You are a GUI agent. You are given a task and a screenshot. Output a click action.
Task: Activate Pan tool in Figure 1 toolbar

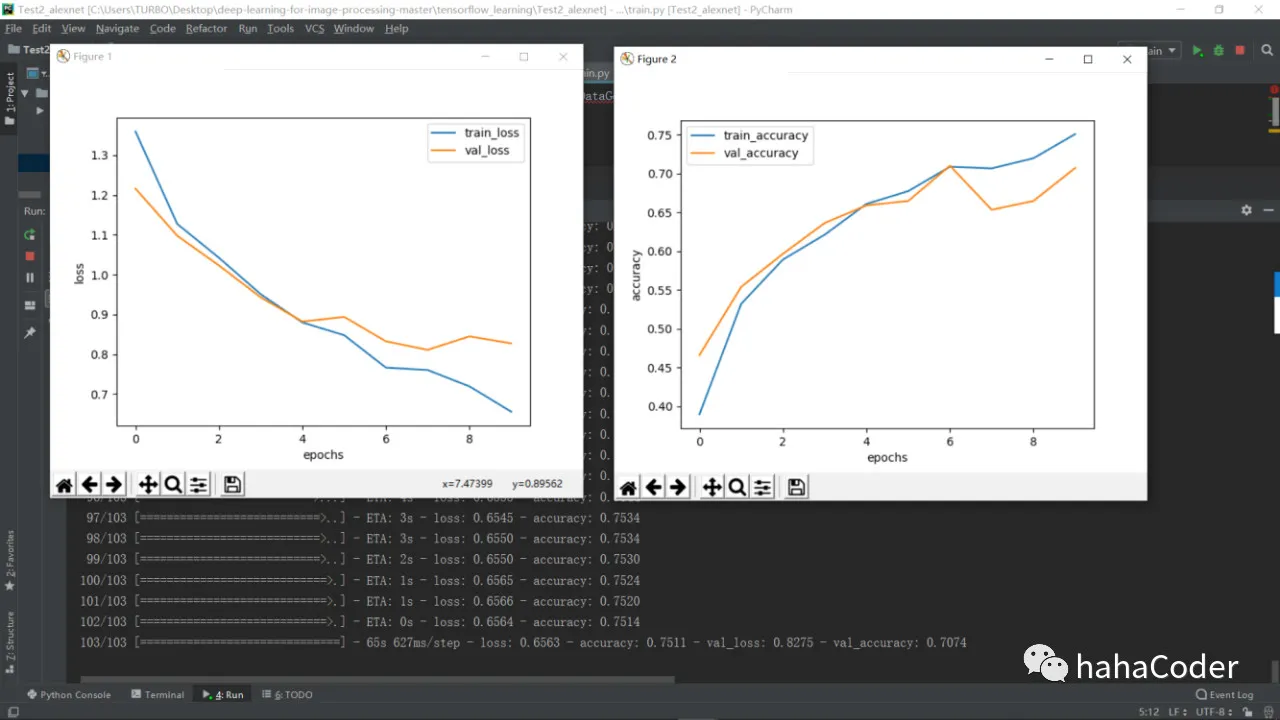click(x=148, y=485)
